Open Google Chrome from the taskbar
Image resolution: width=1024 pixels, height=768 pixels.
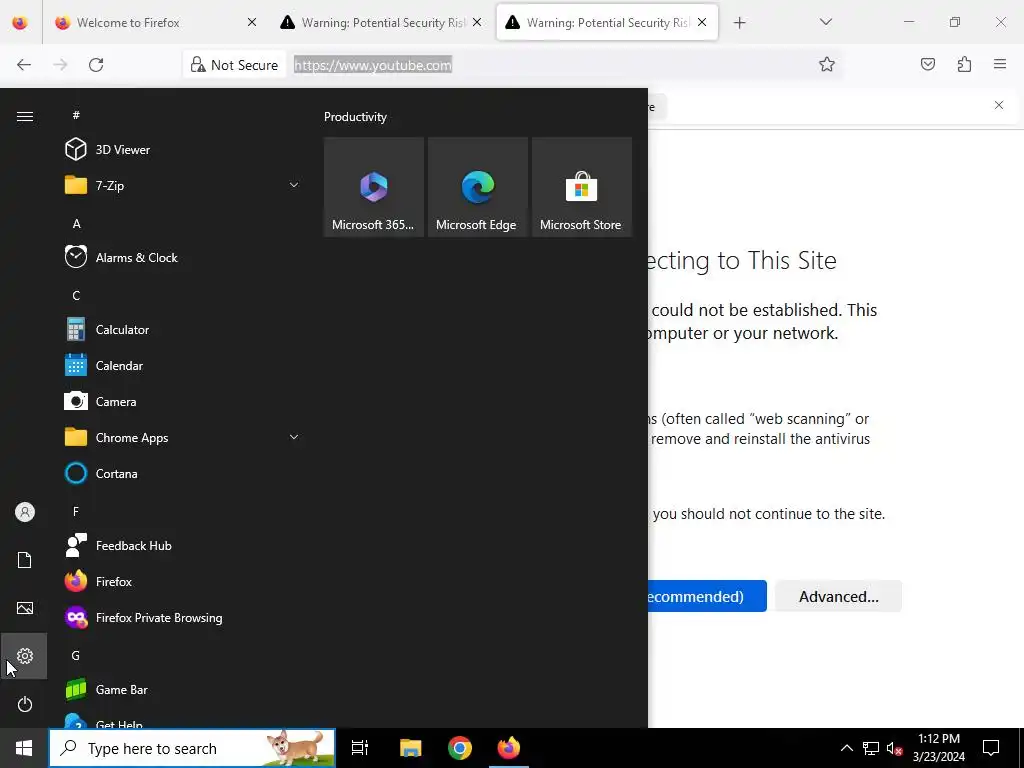[x=460, y=748]
